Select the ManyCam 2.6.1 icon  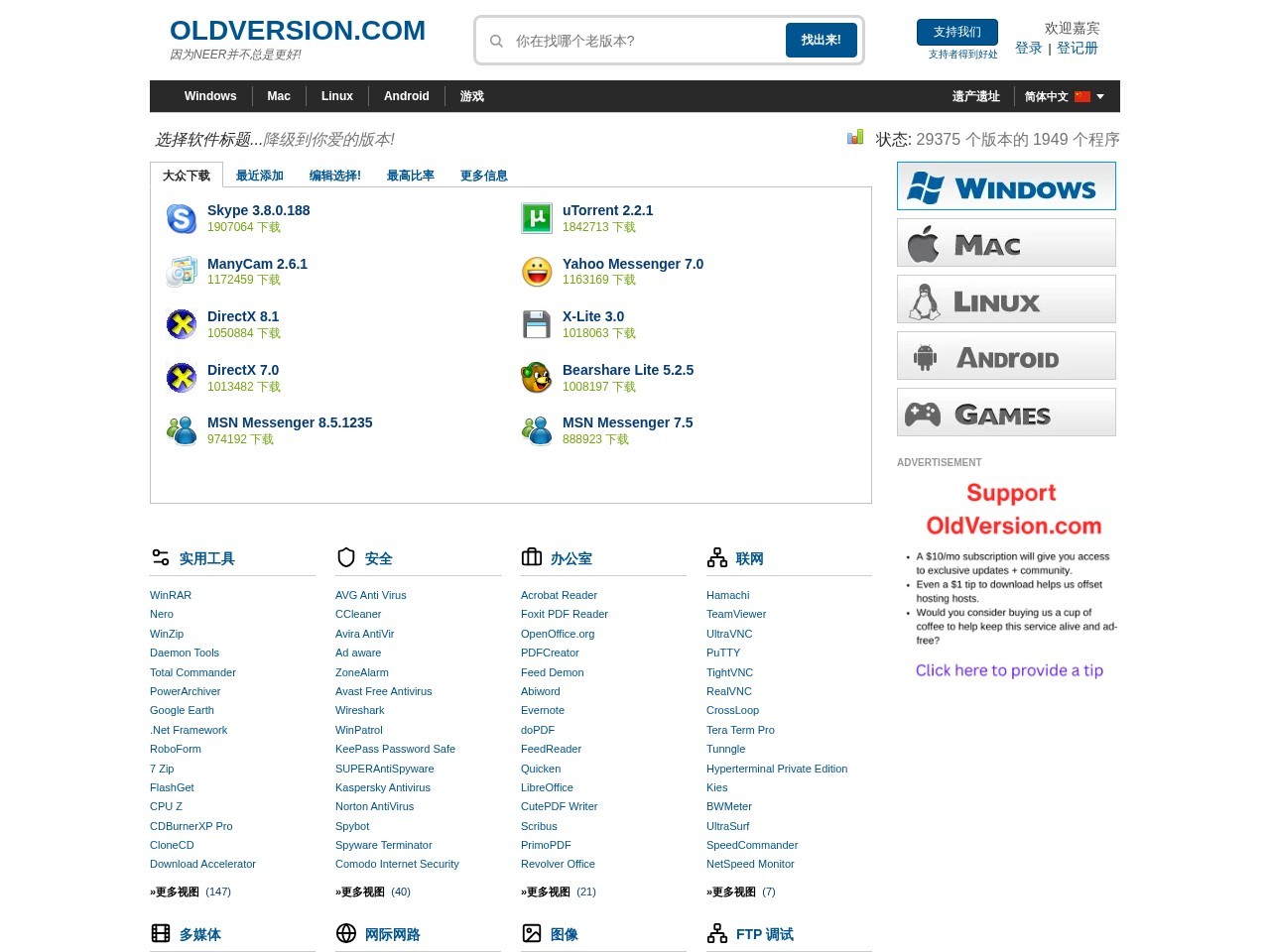[182, 271]
